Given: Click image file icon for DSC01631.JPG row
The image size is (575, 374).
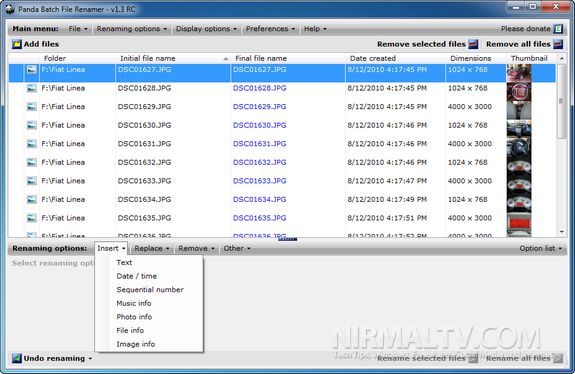Looking at the screenshot, I should [32, 144].
